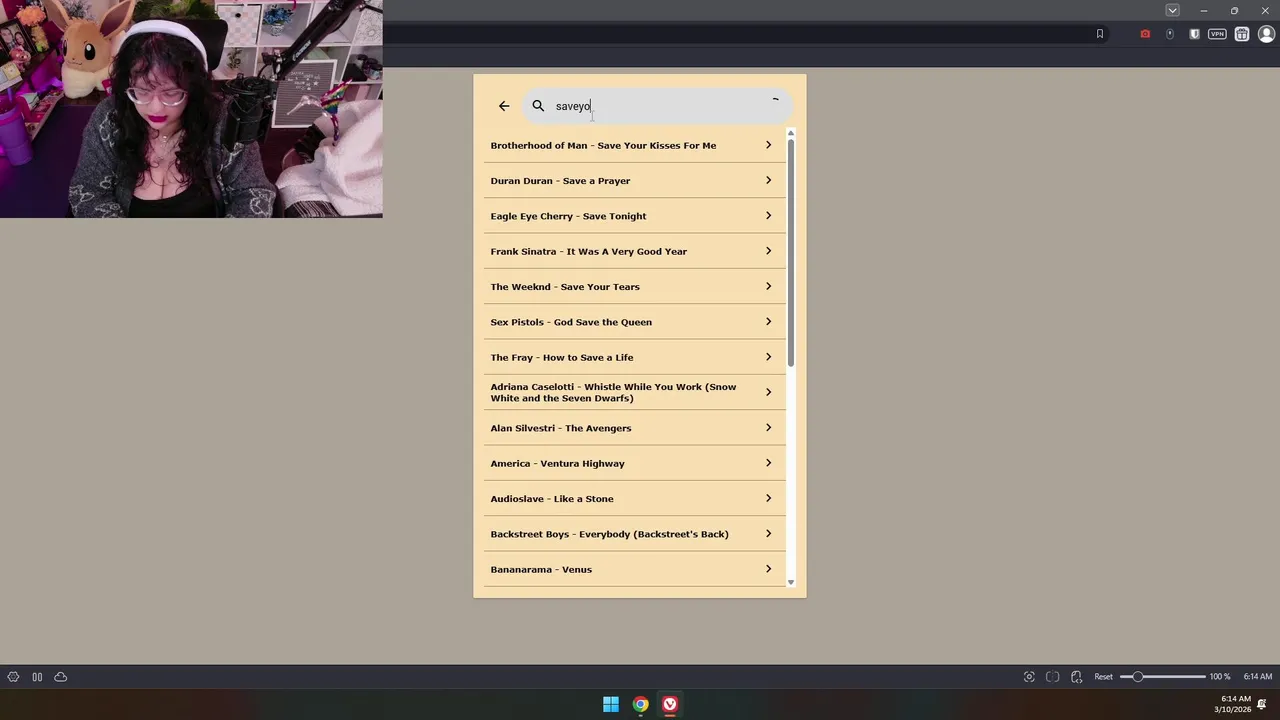The width and height of the screenshot is (1280, 720).
Task: Open the tab list dropdown in the title bar
Action: [1172, 10]
